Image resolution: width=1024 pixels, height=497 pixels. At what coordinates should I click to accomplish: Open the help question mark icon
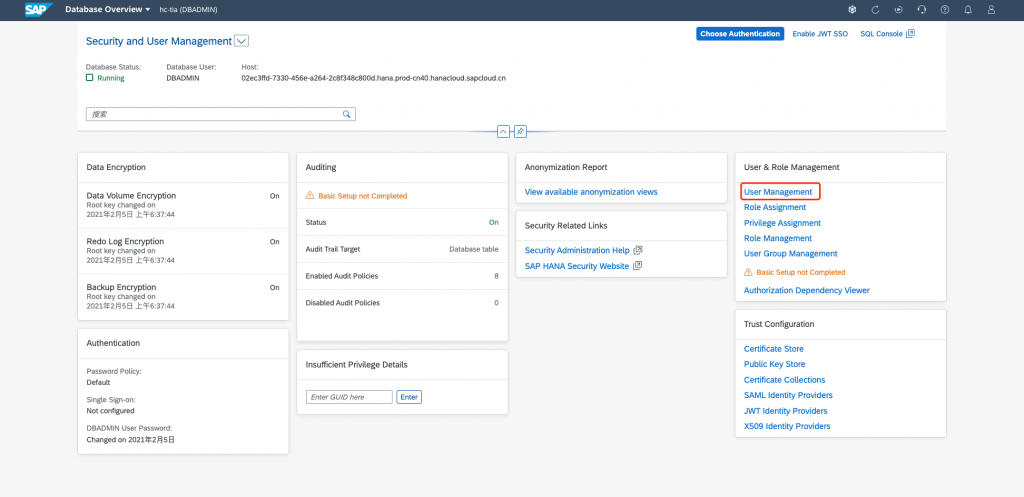[945, 10]
